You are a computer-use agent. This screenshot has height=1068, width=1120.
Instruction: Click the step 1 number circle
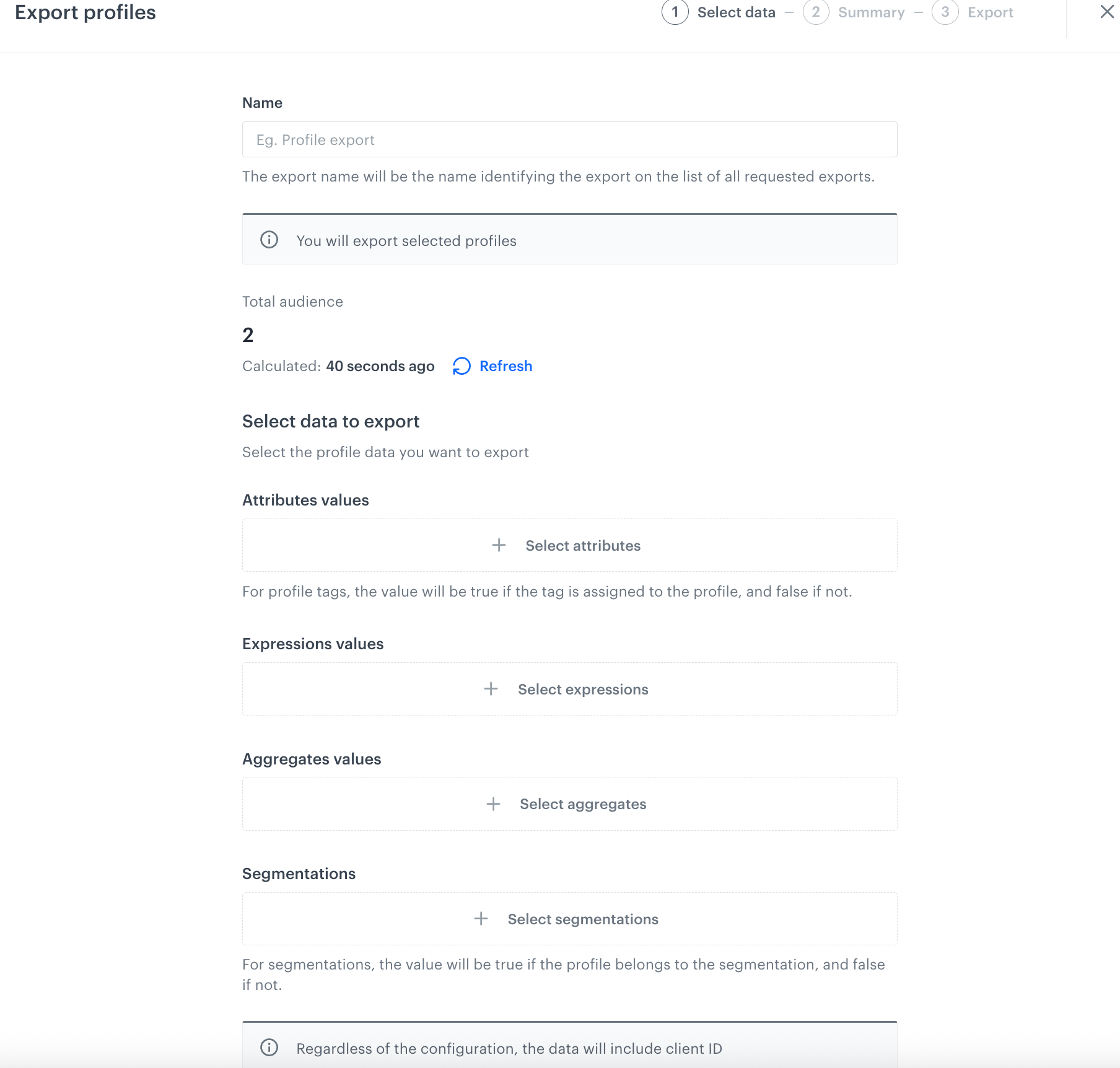tap(675, 12)
